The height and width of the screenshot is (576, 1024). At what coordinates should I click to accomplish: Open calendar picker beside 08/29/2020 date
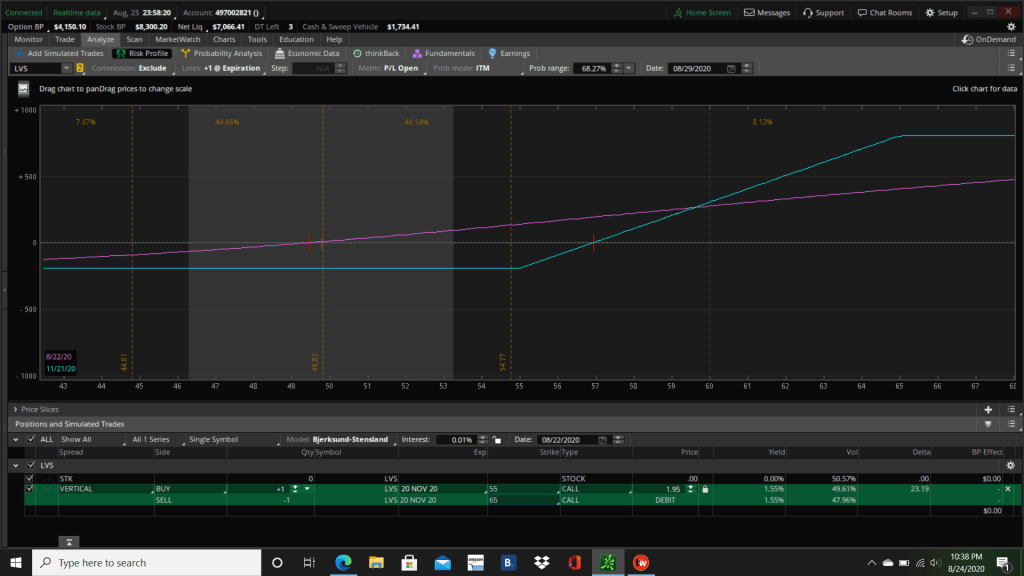pyautogui.click(x=731, y=68)
